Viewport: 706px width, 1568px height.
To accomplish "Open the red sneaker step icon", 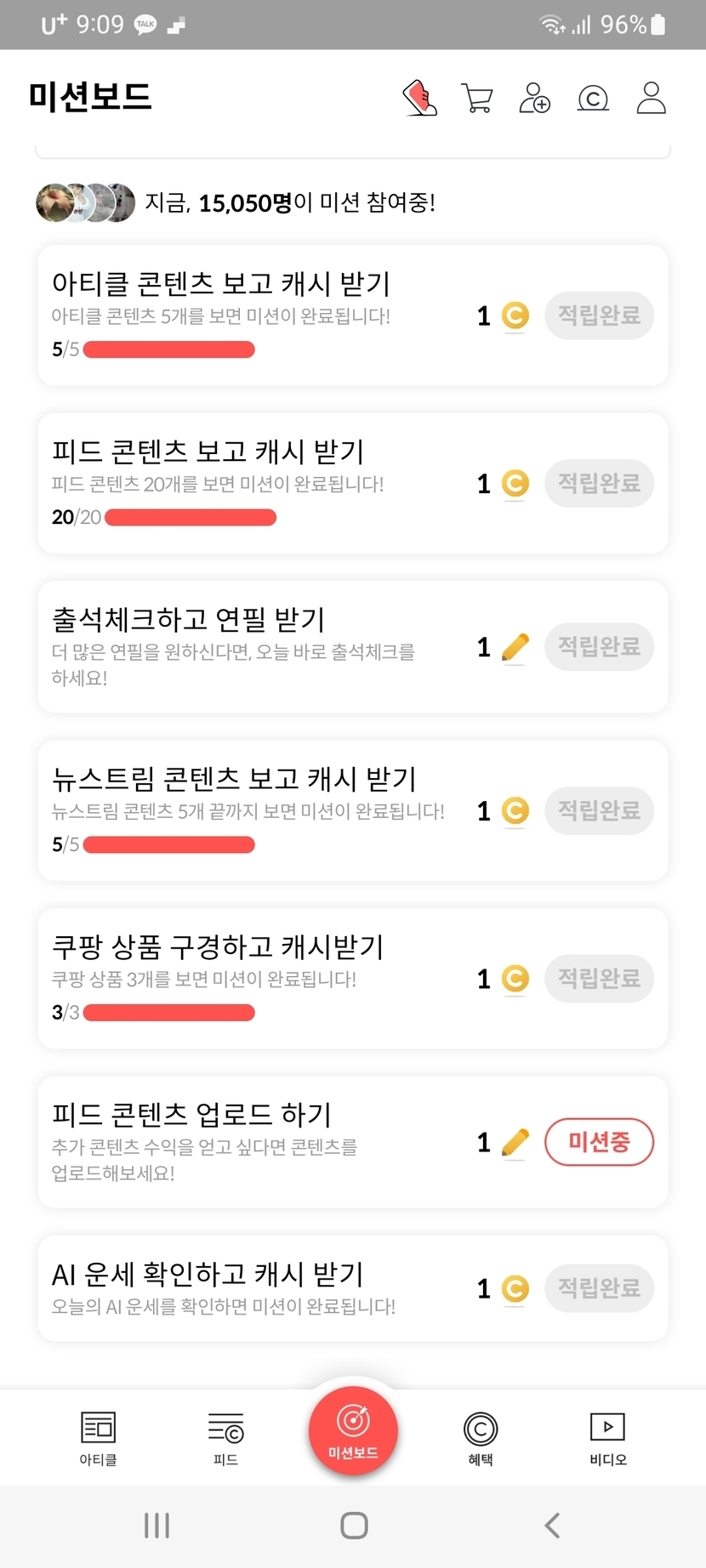I will click(419, 98).
